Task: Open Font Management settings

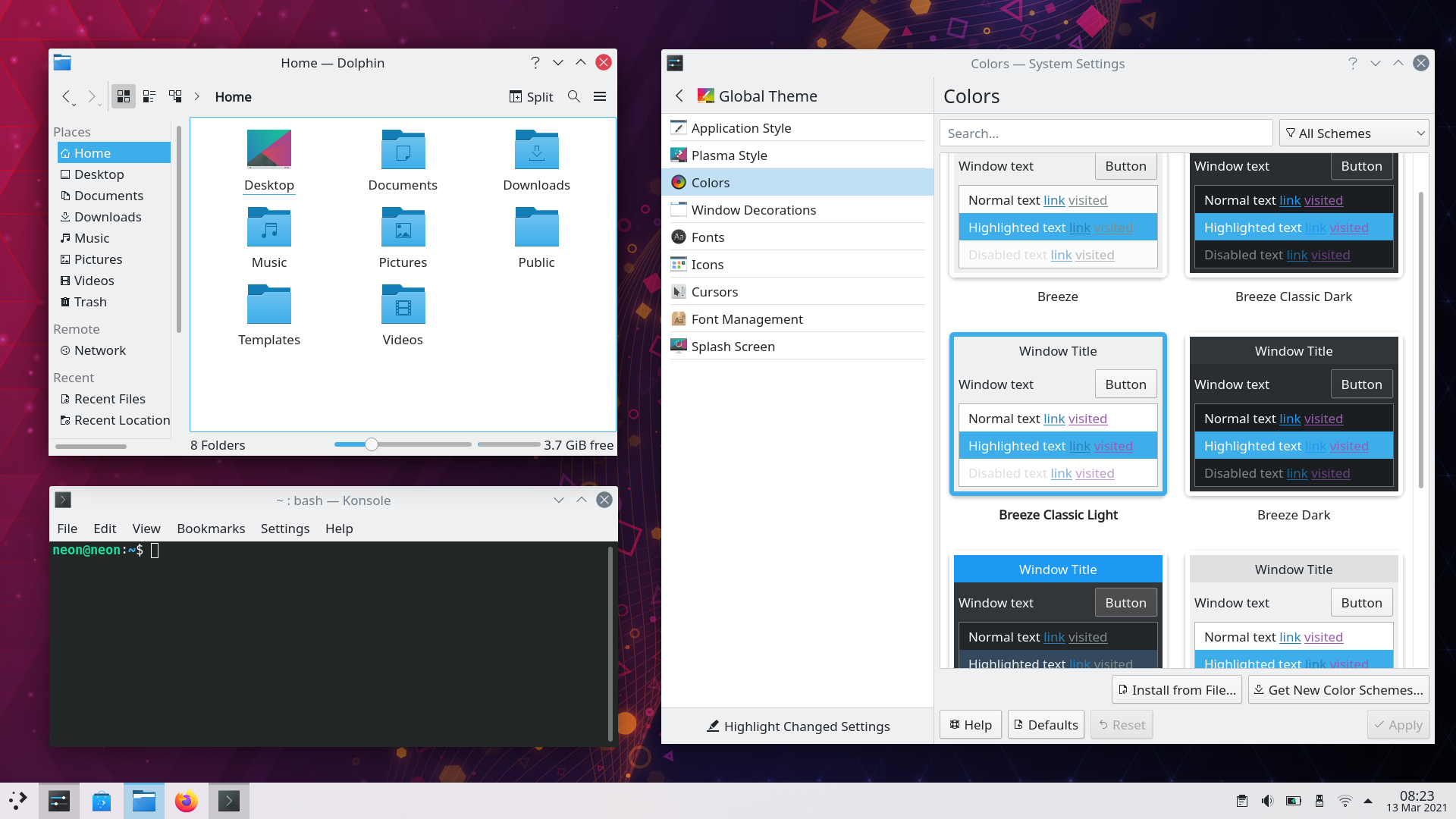Action: 797,319
